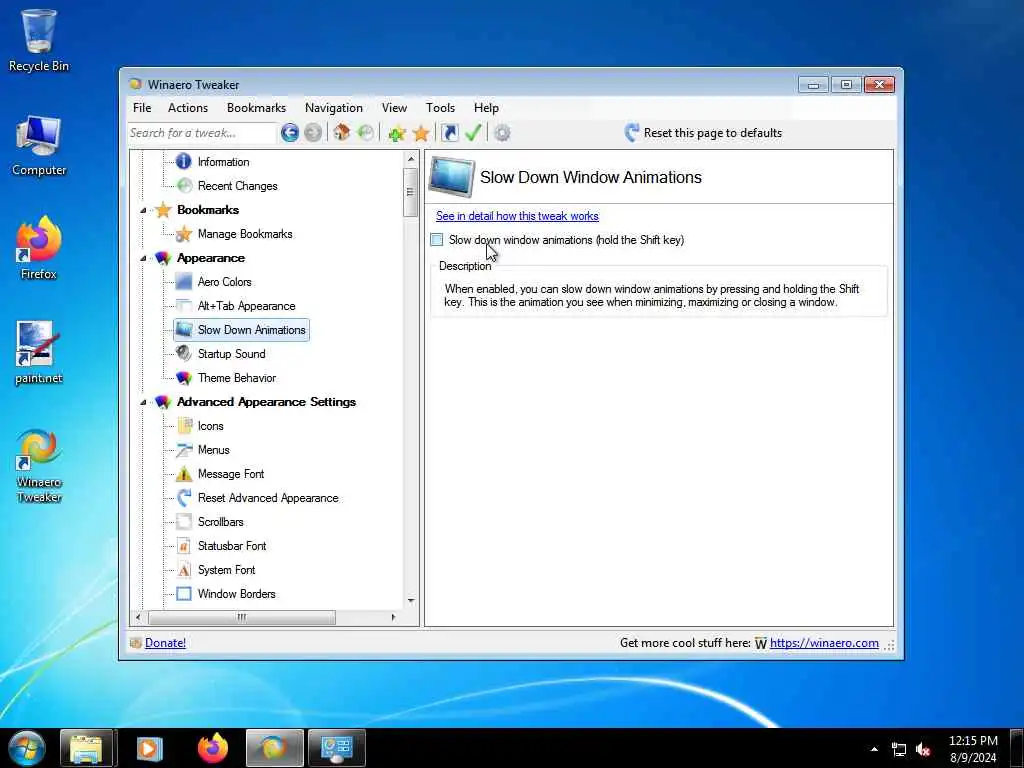This screenshot has width=1024, height=768.
Task: Open the Recycle Bin desktop icon
Action: coord(39,40)
